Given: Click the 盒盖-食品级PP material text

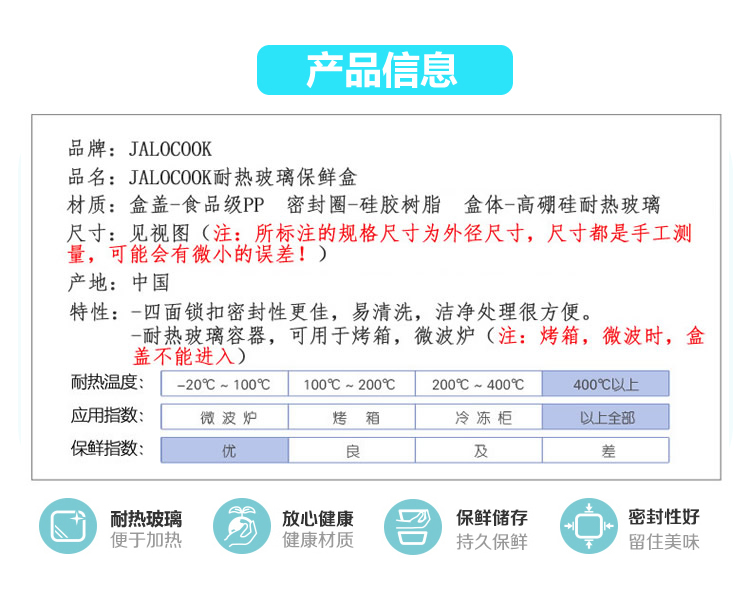Looking at the screenshot, I should [x=197, y=205].
